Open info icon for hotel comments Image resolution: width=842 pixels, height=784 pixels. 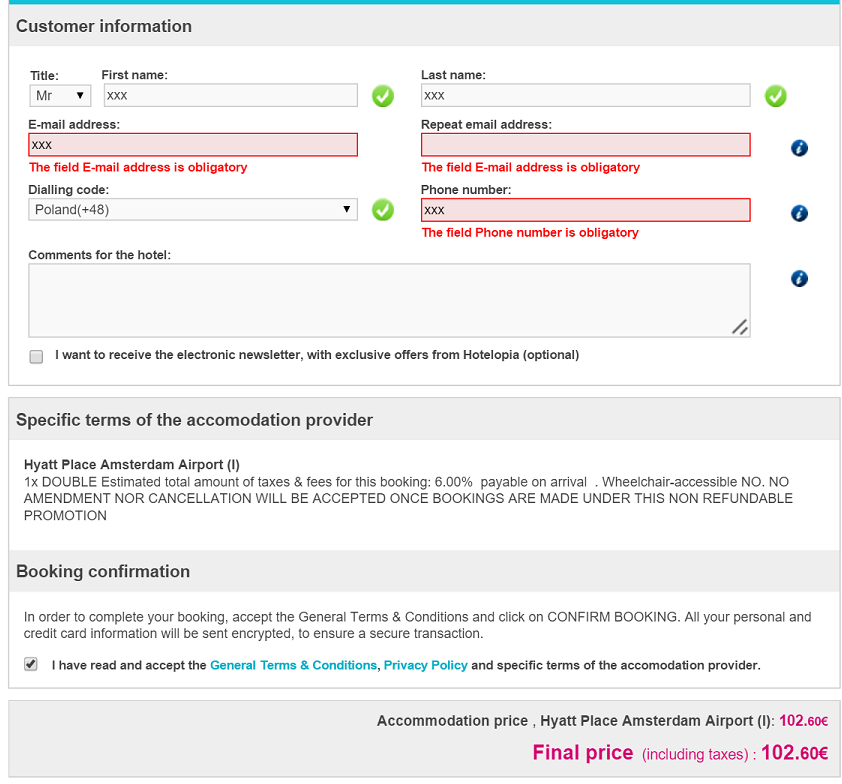pos(799,278)
